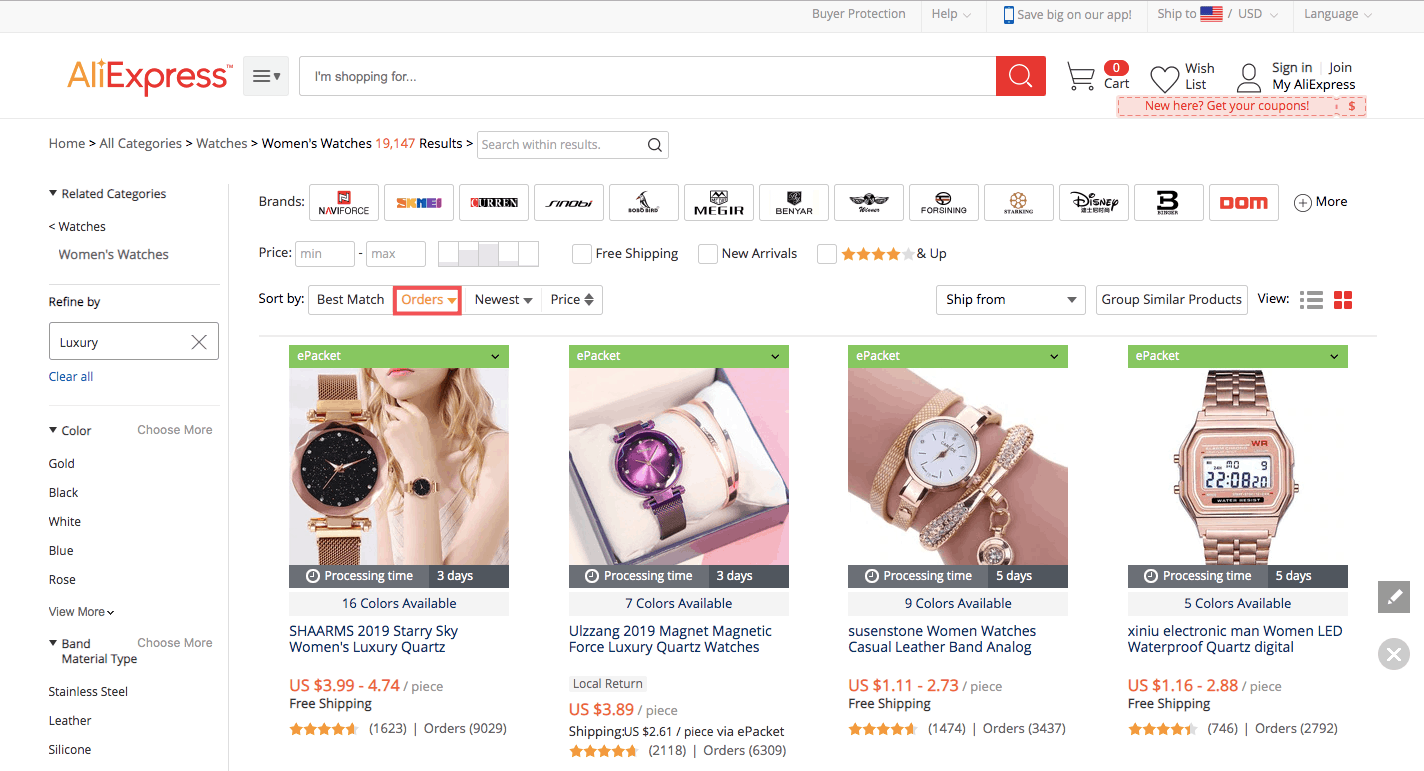Image resolution: width=1424 pixels, height=771 pixels.
Task: Open the Ship from dropdown
Action: [1012, 300]
